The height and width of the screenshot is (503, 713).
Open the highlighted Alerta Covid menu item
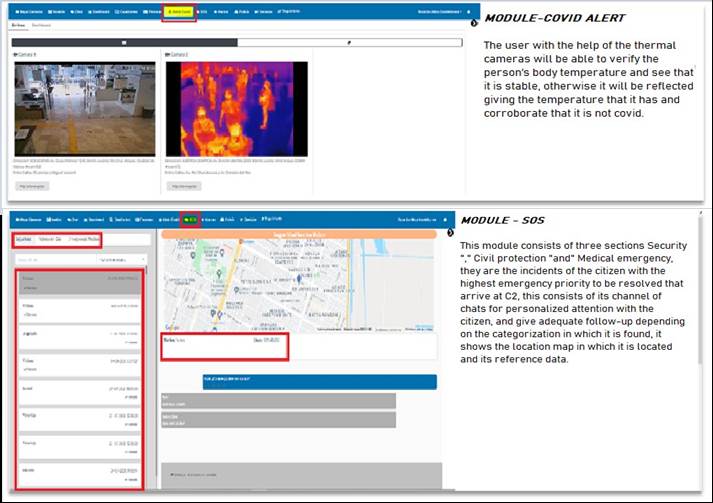pos(178,12)
